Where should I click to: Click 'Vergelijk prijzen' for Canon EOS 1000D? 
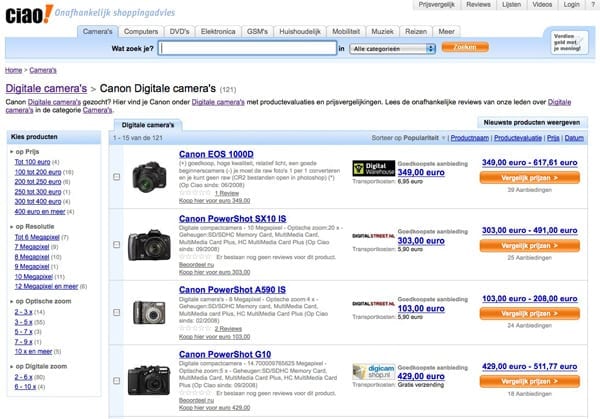coord(530,178)
